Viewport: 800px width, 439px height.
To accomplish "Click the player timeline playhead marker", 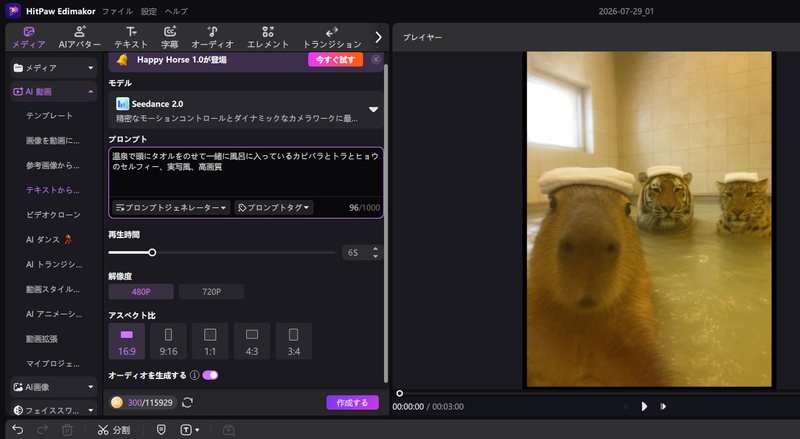I will point(399,393).
